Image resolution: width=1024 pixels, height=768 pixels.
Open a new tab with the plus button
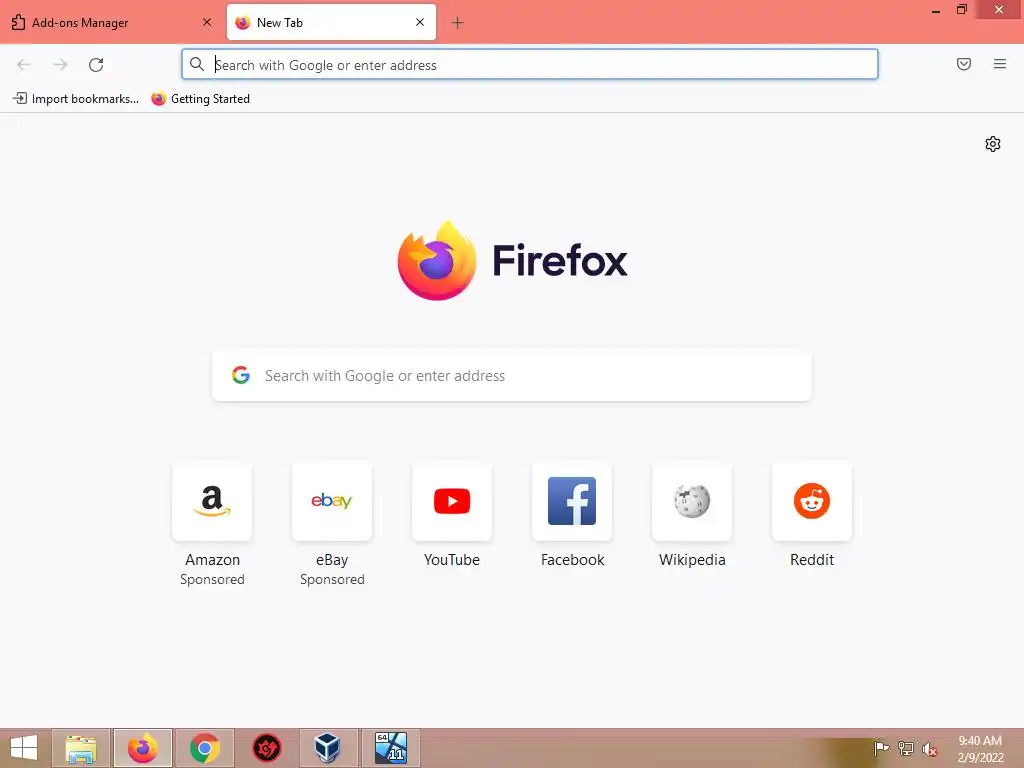click(x=457, y=23)
